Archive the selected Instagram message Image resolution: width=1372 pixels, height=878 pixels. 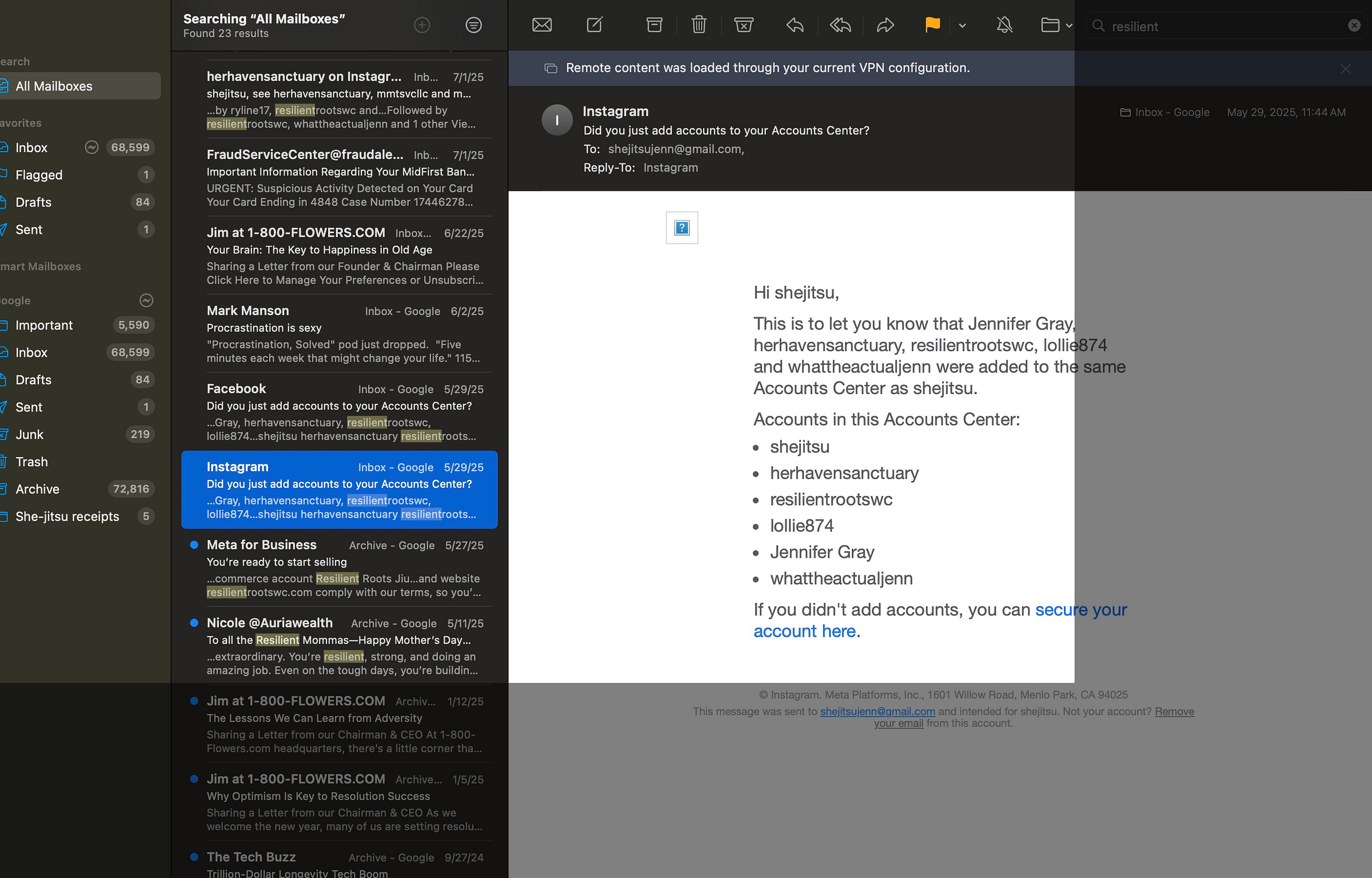click(x=654, y=25)
